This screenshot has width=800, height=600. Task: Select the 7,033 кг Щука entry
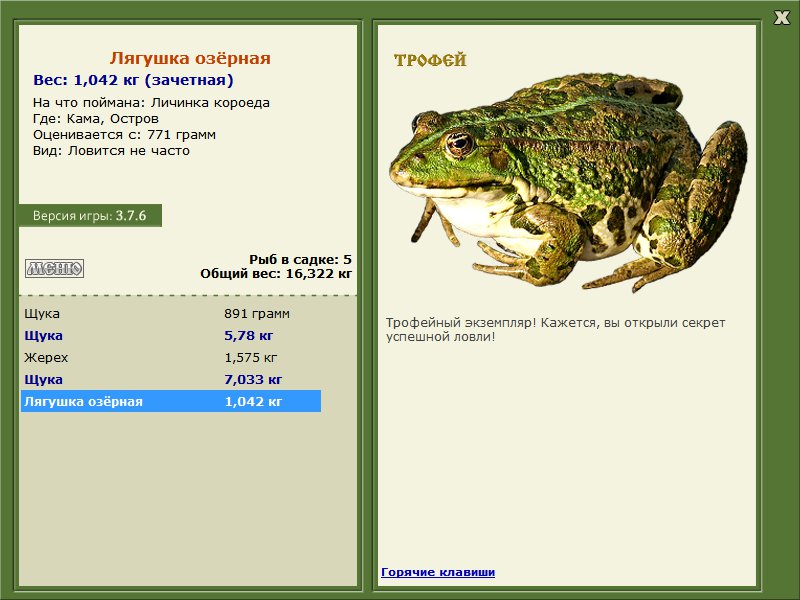171,379
